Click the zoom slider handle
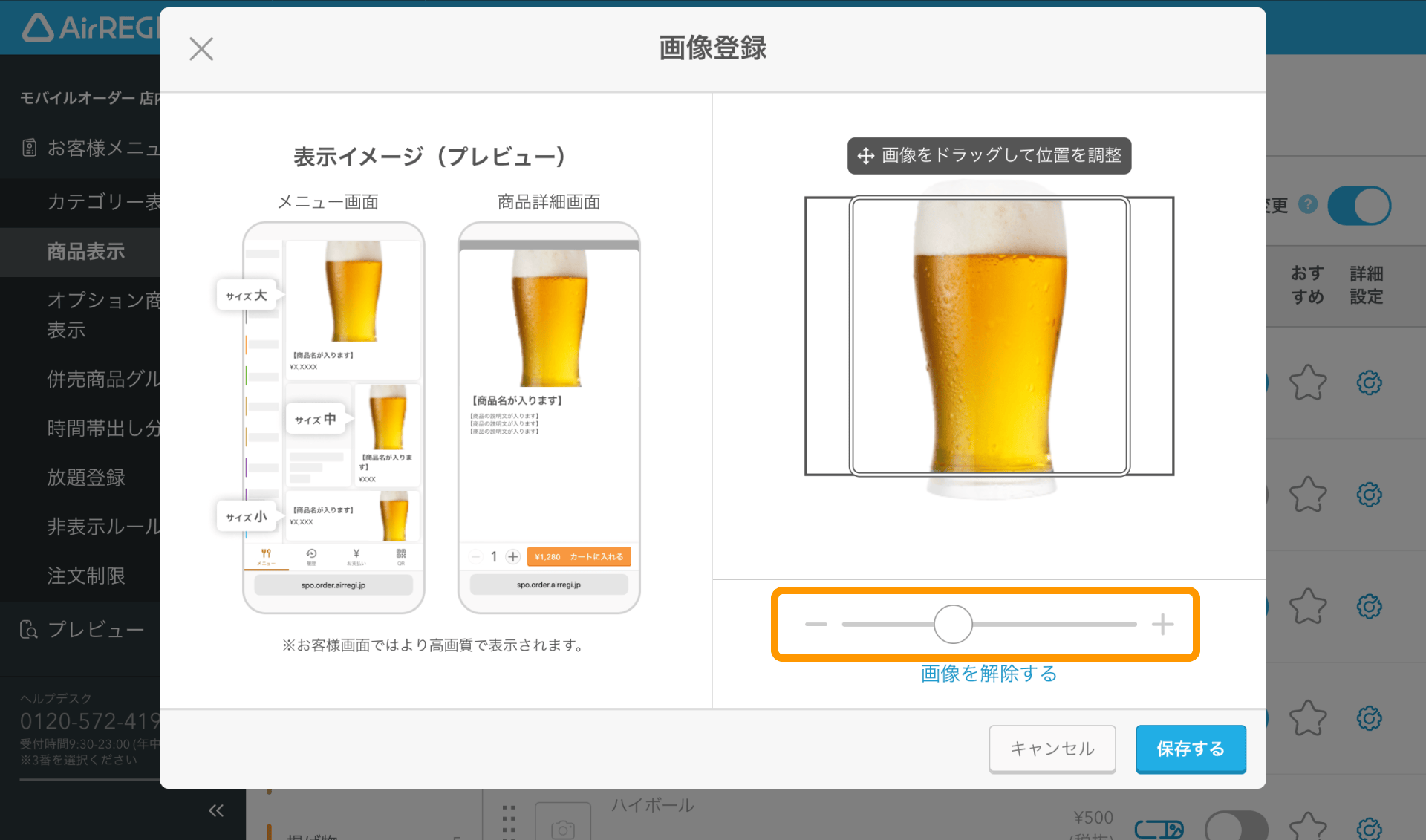Viewport: 1426px width, 840px height. click(x=953, y=624)
